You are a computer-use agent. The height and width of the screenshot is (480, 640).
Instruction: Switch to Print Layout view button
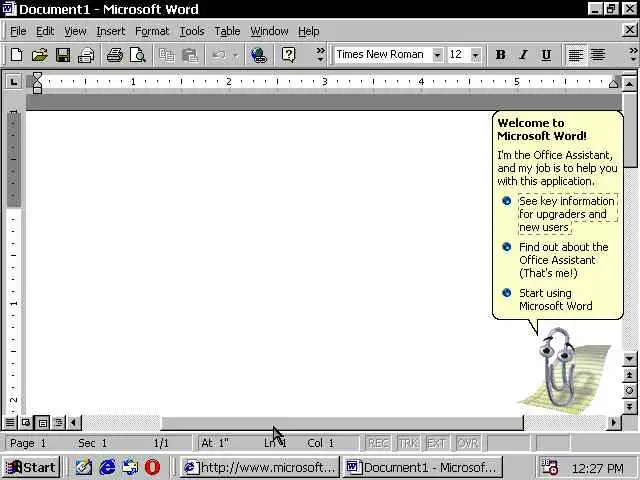(x=42, y=423)
